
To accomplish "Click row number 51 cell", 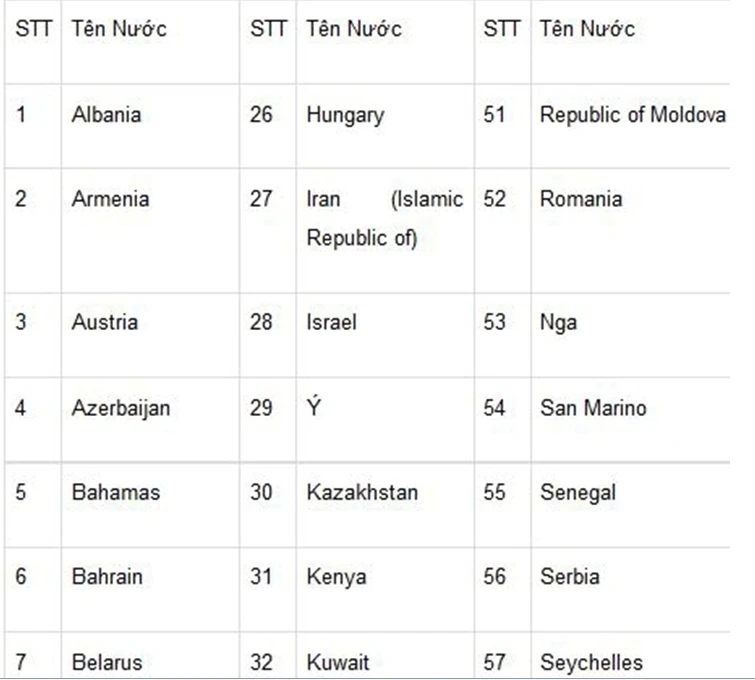I will [494, 114].
